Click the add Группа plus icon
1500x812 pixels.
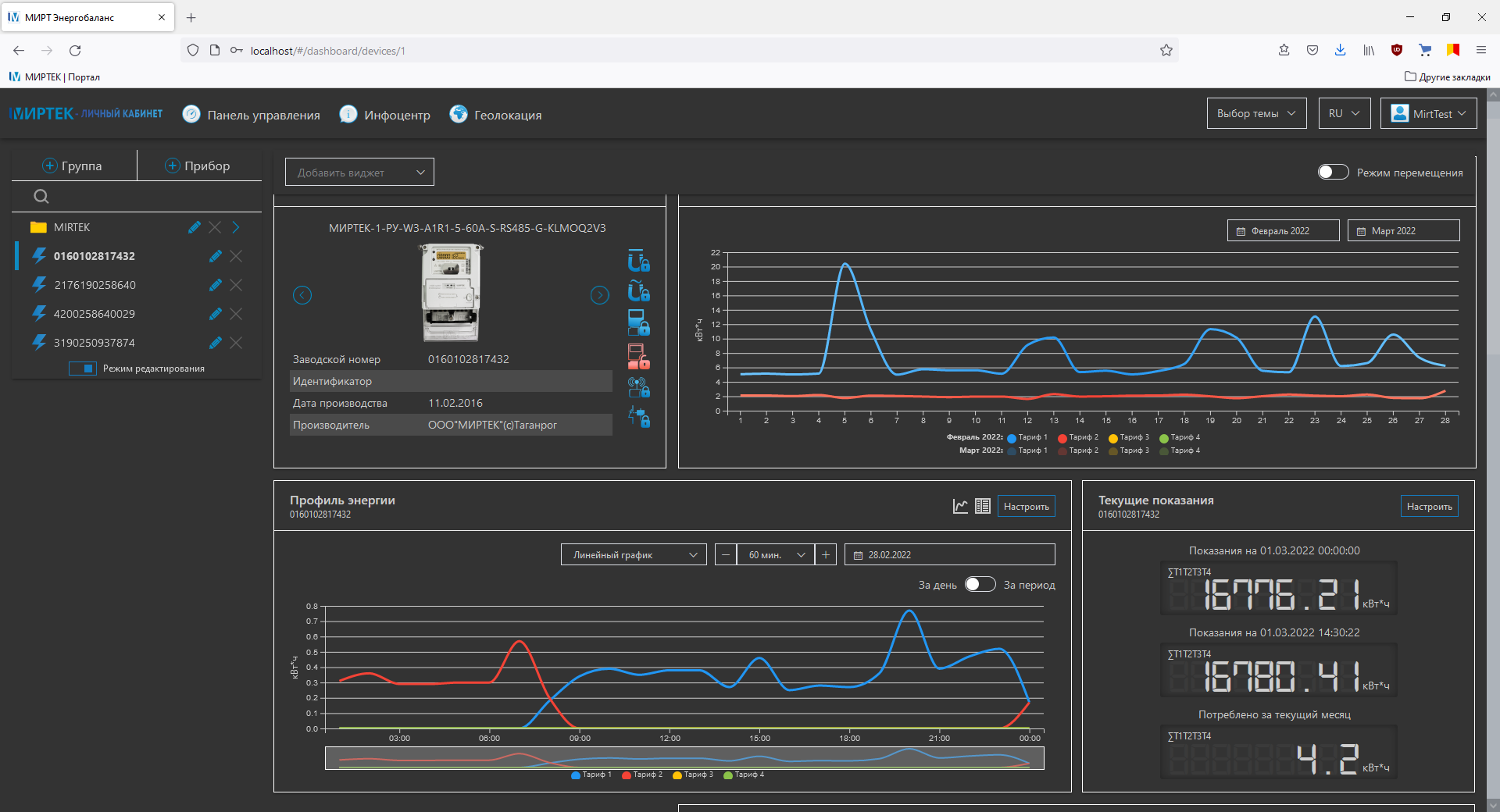pos(49,166)
